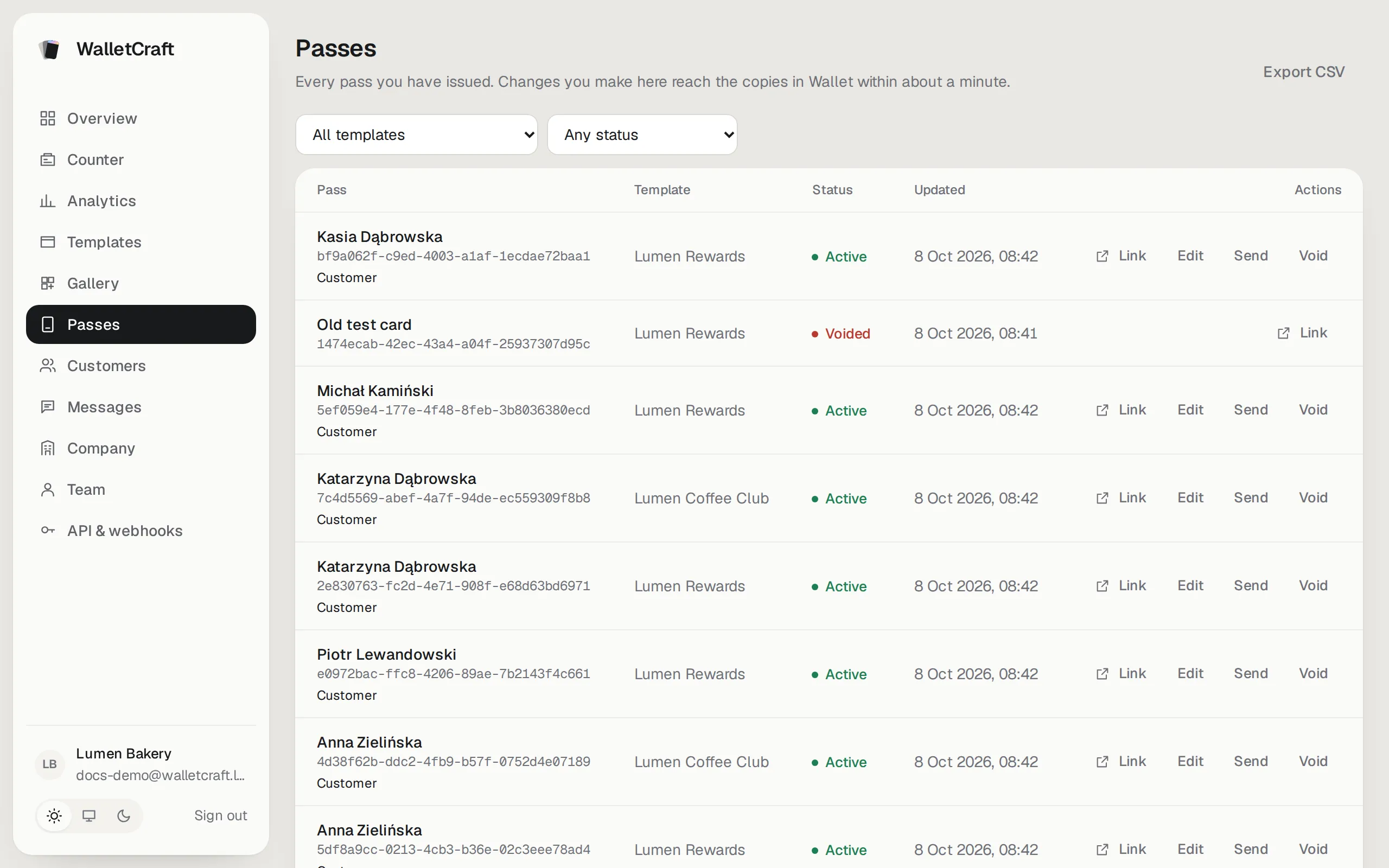Click the LB avatar for Lumen Bakery
This screenshot has height=868, width=1389.
point(50,764)
